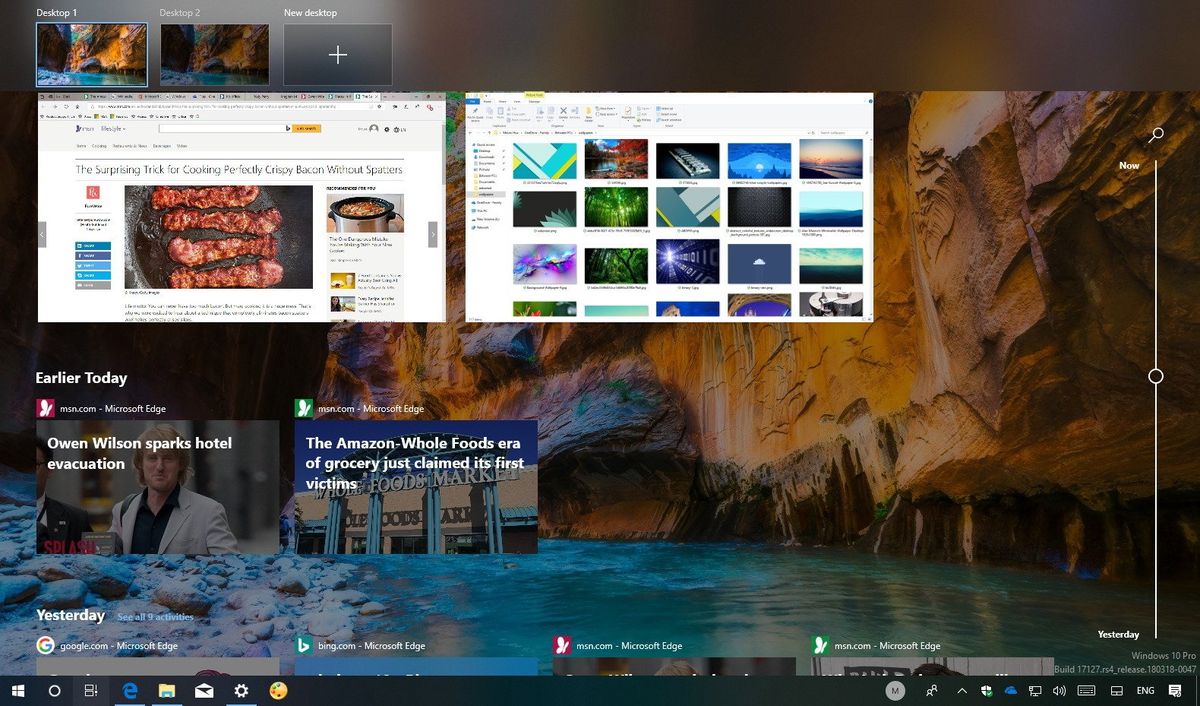Image resolution: width=1200 pixels, height=706 pixels.
Task: Click the left arrow on the Edge window preview
Action: coord(42,234)
